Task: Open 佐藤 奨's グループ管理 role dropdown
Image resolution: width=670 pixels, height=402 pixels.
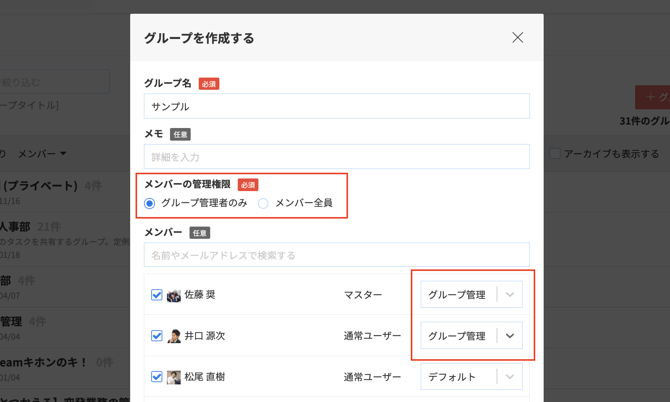Action: tap(471, 295)
